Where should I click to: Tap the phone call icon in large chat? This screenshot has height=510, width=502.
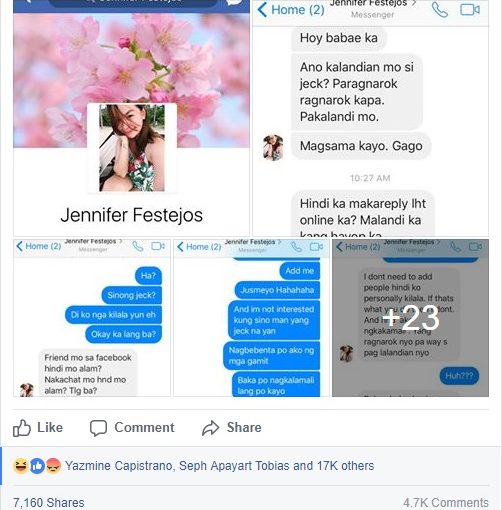[440, 10]
